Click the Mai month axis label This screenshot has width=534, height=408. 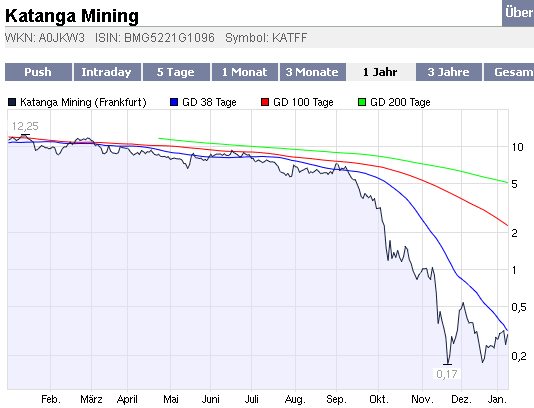171,399
